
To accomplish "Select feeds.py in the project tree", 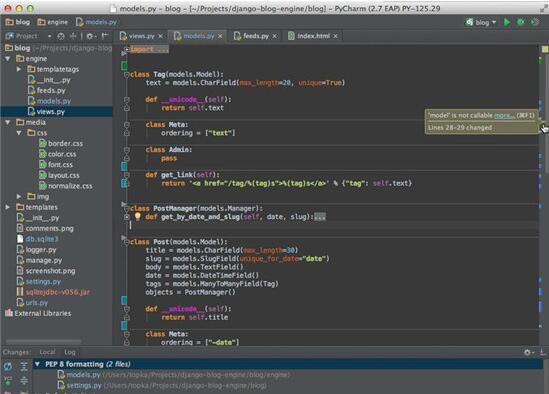I will tap(47, 90).
